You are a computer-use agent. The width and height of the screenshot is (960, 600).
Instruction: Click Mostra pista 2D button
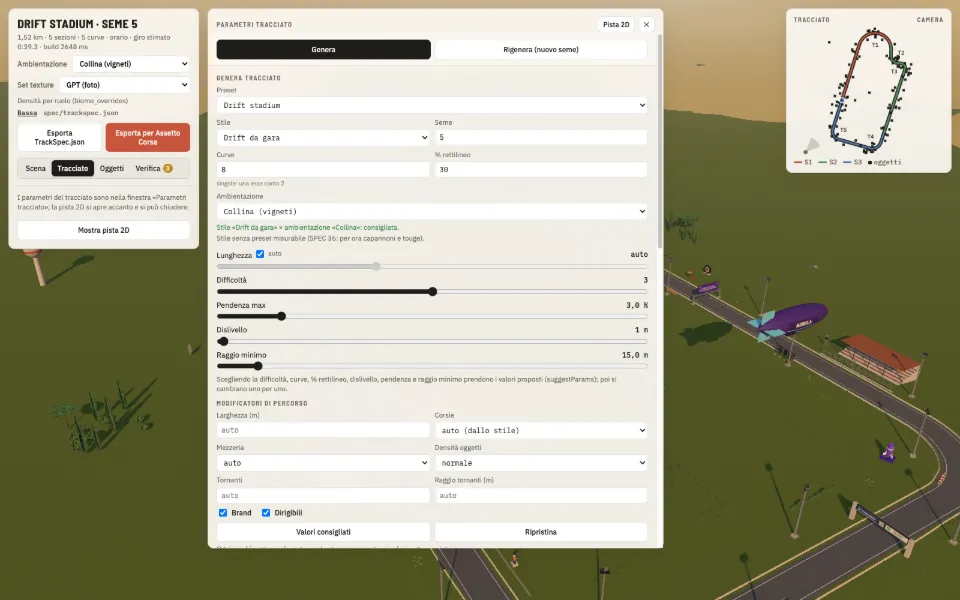(103, 230)
